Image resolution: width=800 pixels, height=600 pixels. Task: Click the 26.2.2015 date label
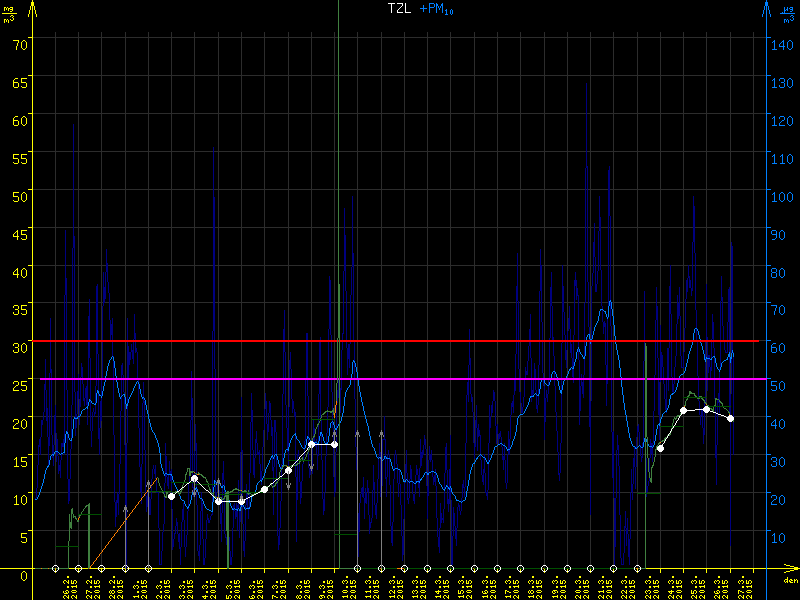[x=68, y=587]
